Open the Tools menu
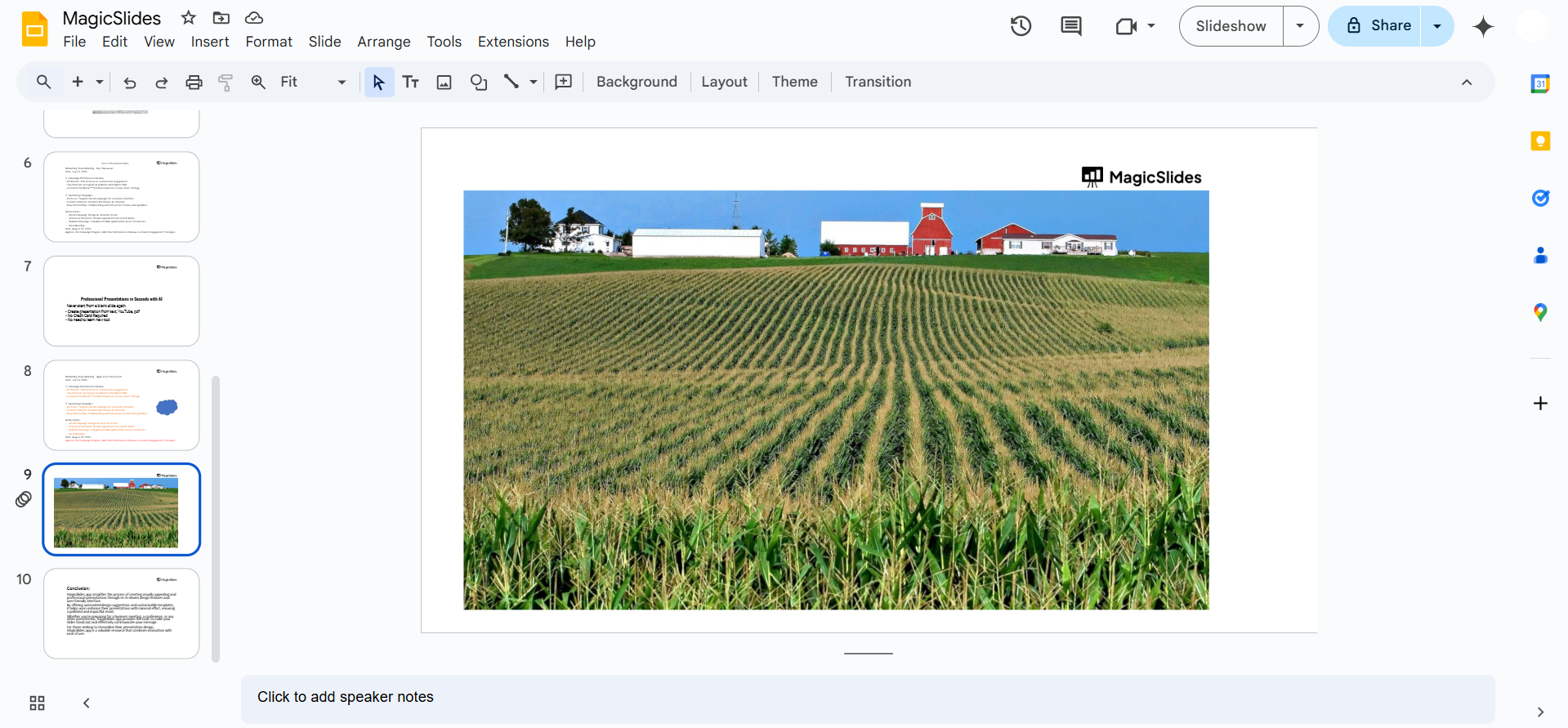Image resolution: width=1568 pixels, height=728 pixels. [444, 42]
